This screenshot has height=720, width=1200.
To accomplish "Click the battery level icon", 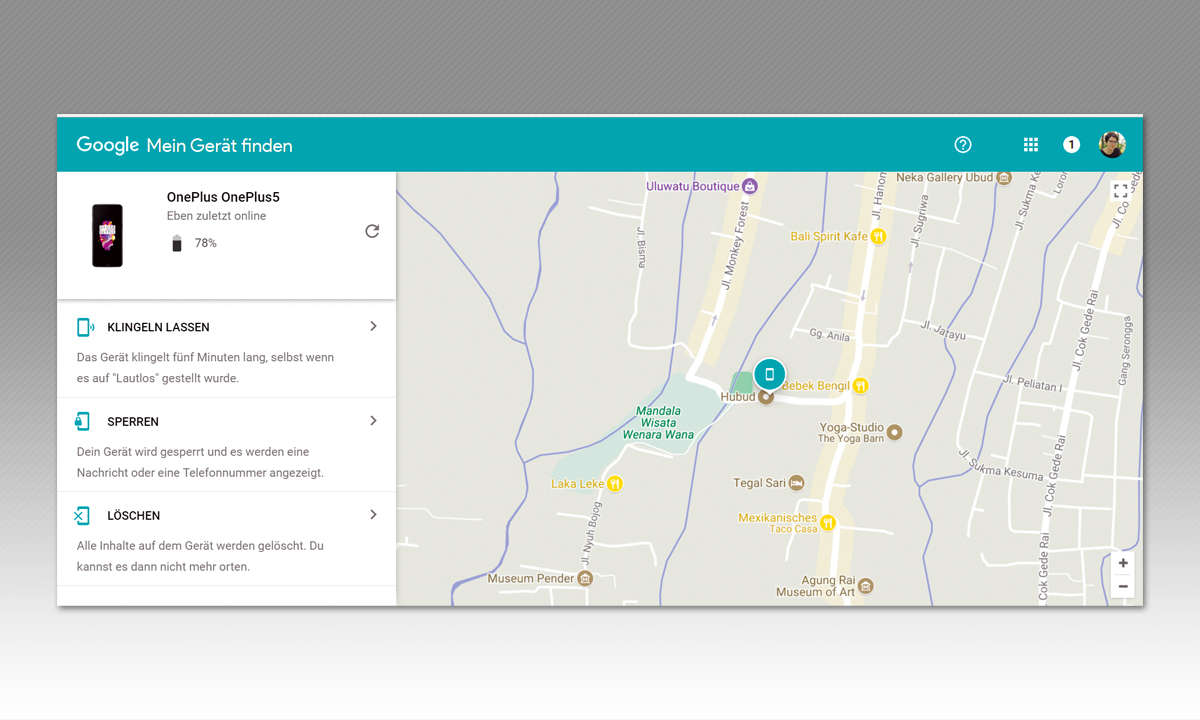I will click(x=177, y=243).
